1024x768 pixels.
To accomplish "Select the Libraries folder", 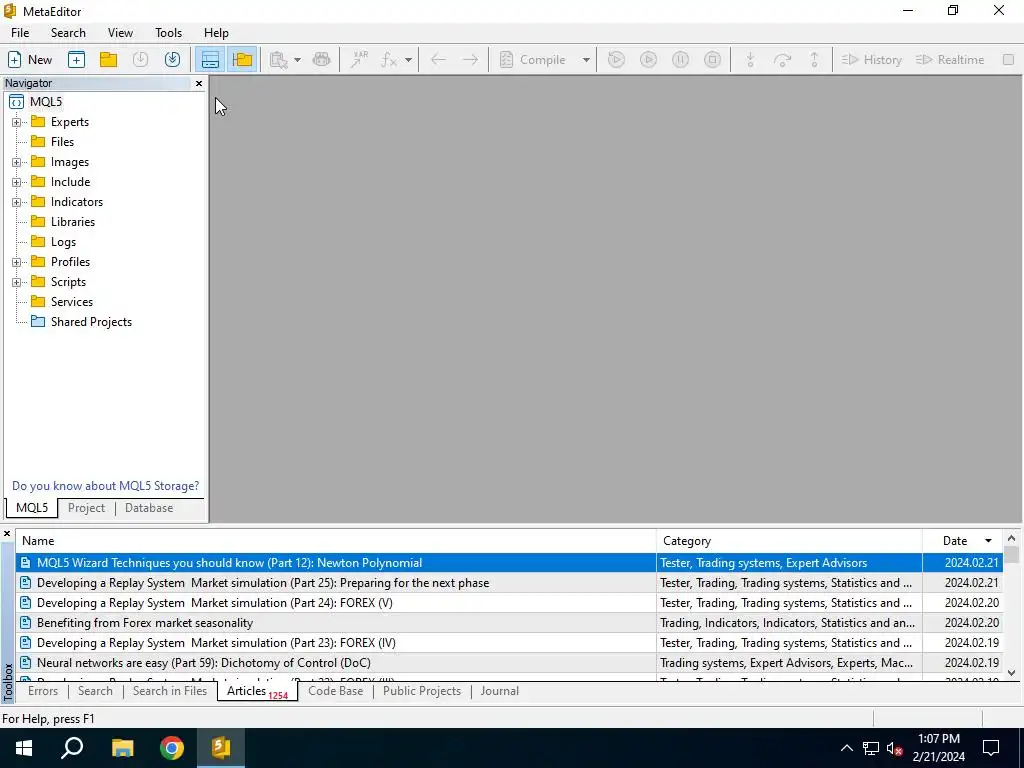I will coord(72,222).
